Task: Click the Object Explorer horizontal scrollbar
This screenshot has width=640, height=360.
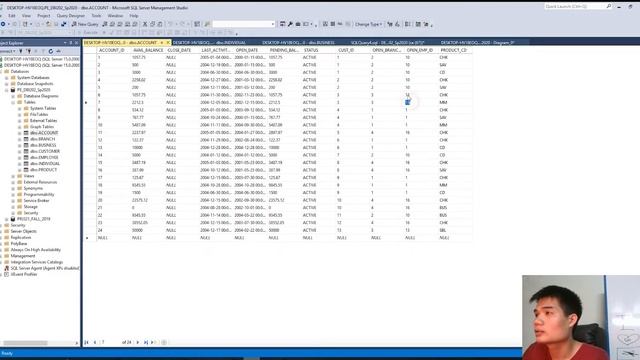Action: [40, 343]
